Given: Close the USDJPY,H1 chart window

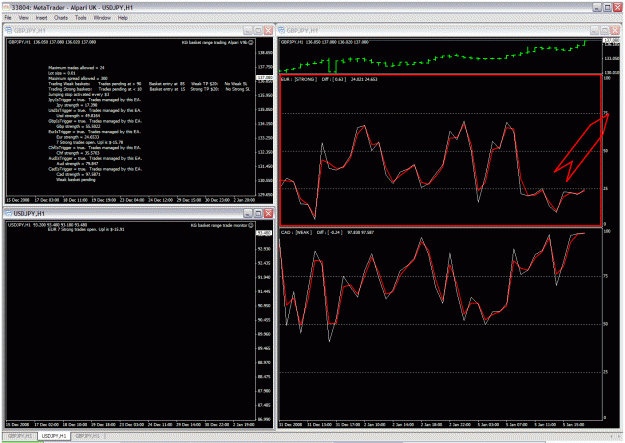Looking at the screenshot, I should [269, 213].
